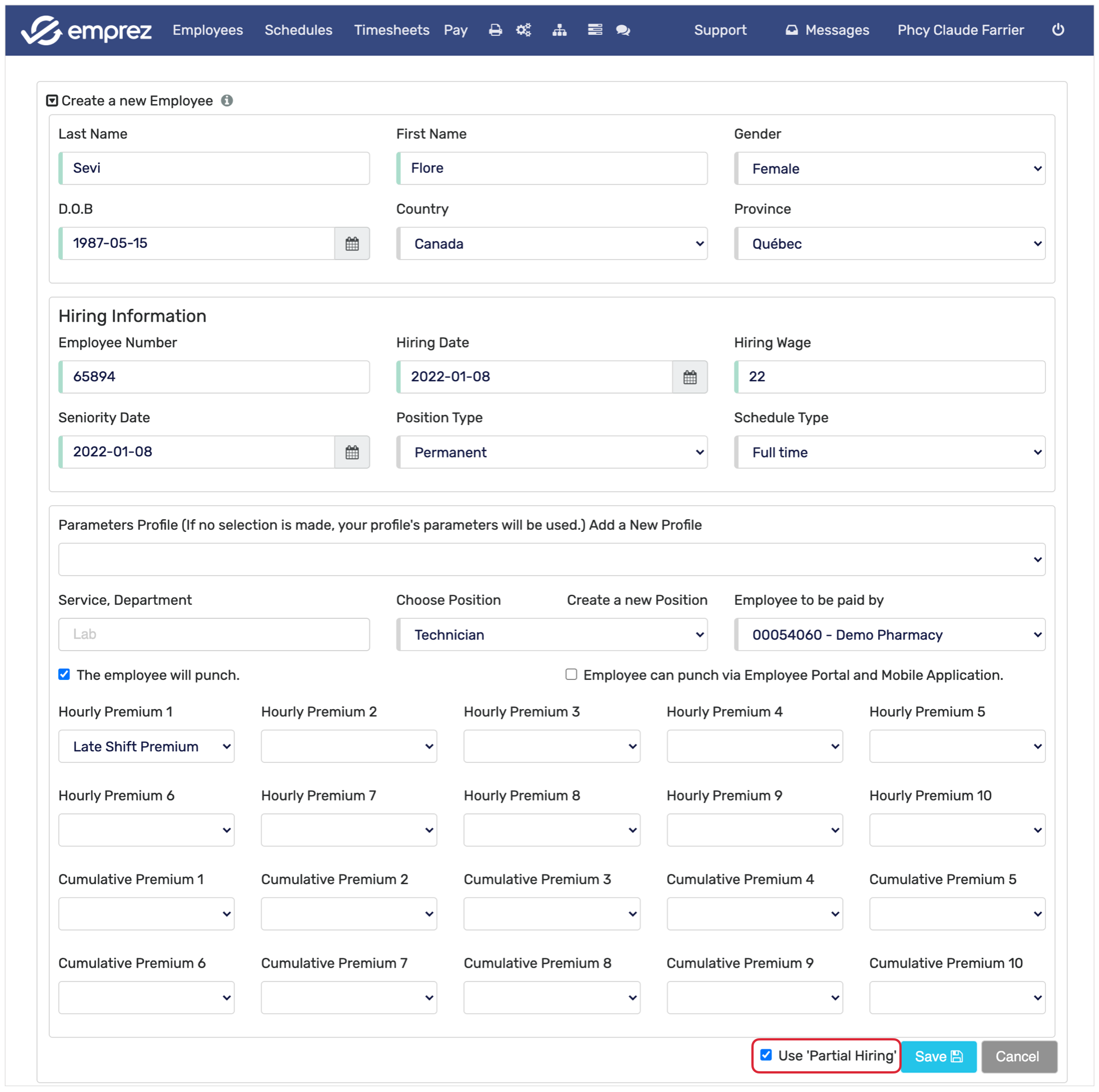Open the gears settings icon
This screenshot has width=1099, height=1092.
tap(523, 30)
